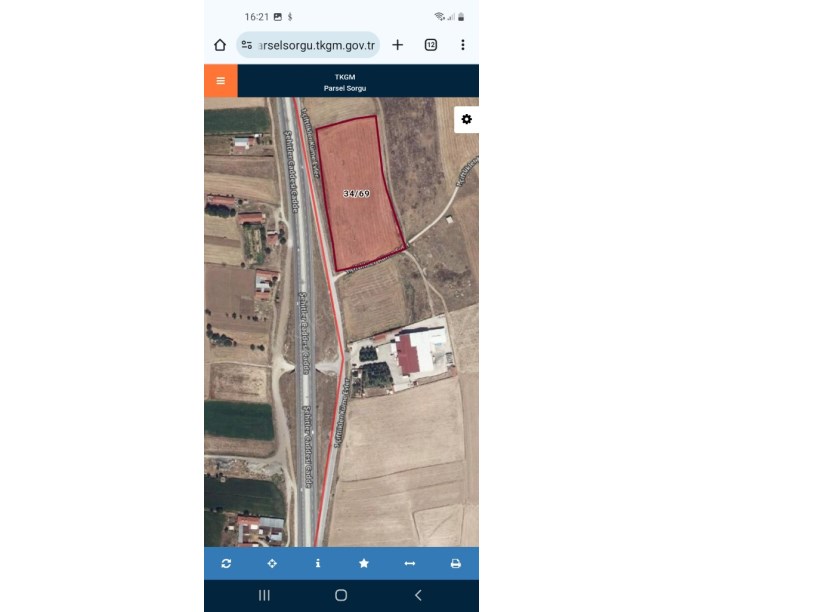Open browser three-dot overflow menu

[463, 45]
